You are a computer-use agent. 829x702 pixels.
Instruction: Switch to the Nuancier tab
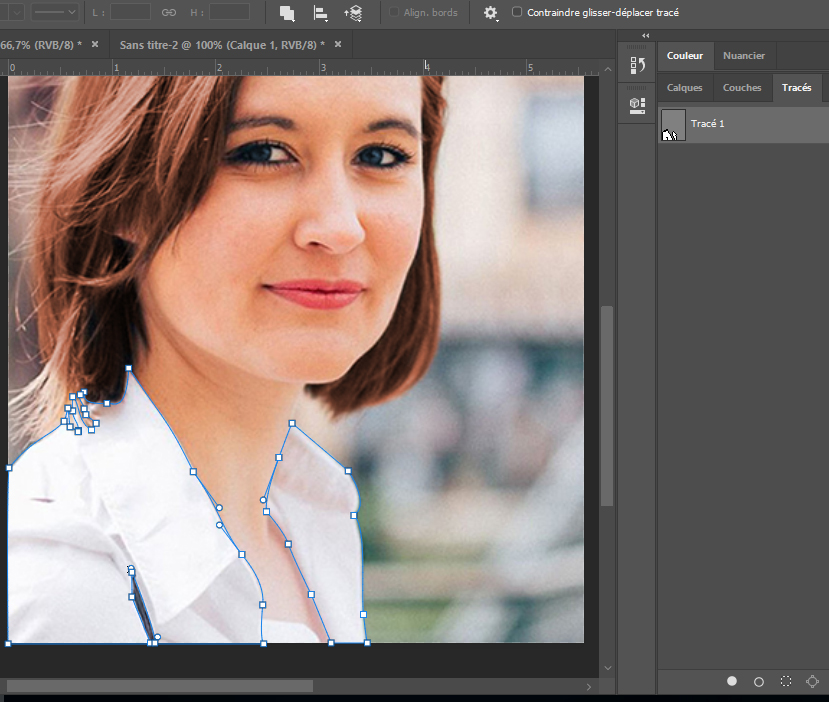(744, 57)
